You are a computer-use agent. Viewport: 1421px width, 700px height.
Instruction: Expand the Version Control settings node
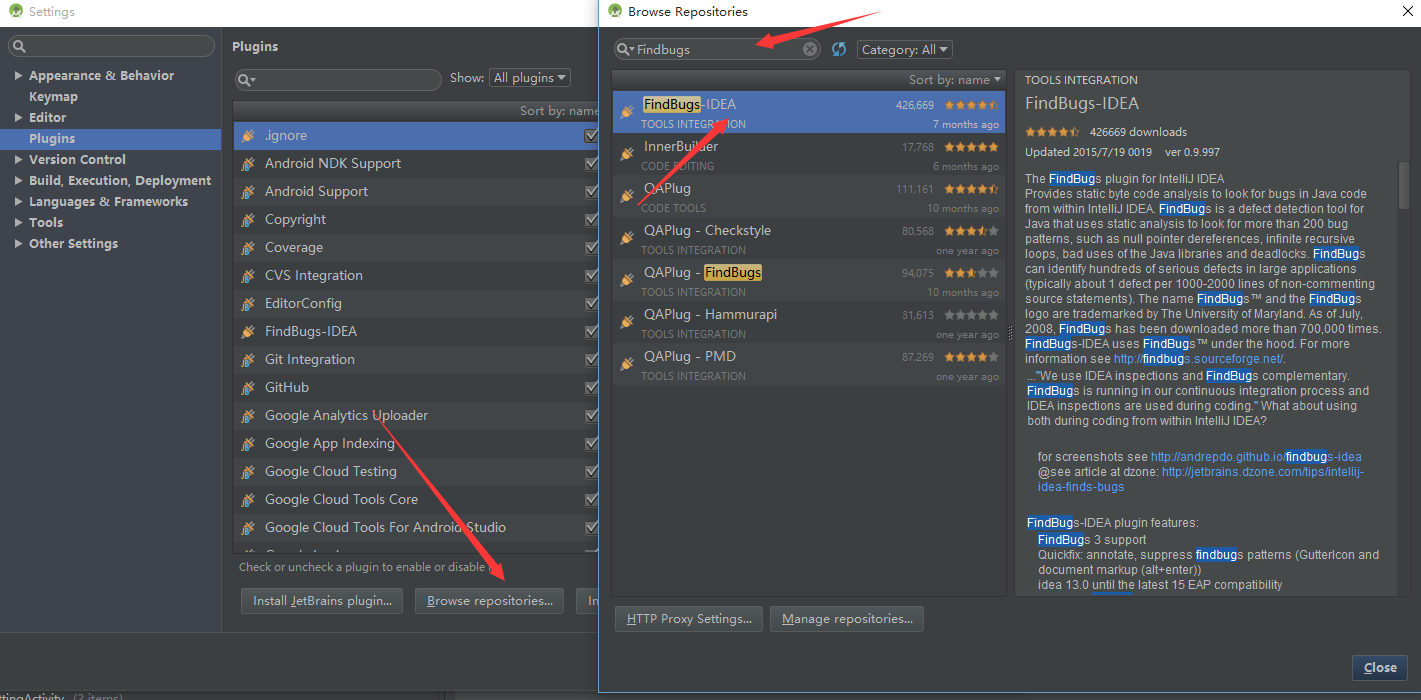pos(18,160)
